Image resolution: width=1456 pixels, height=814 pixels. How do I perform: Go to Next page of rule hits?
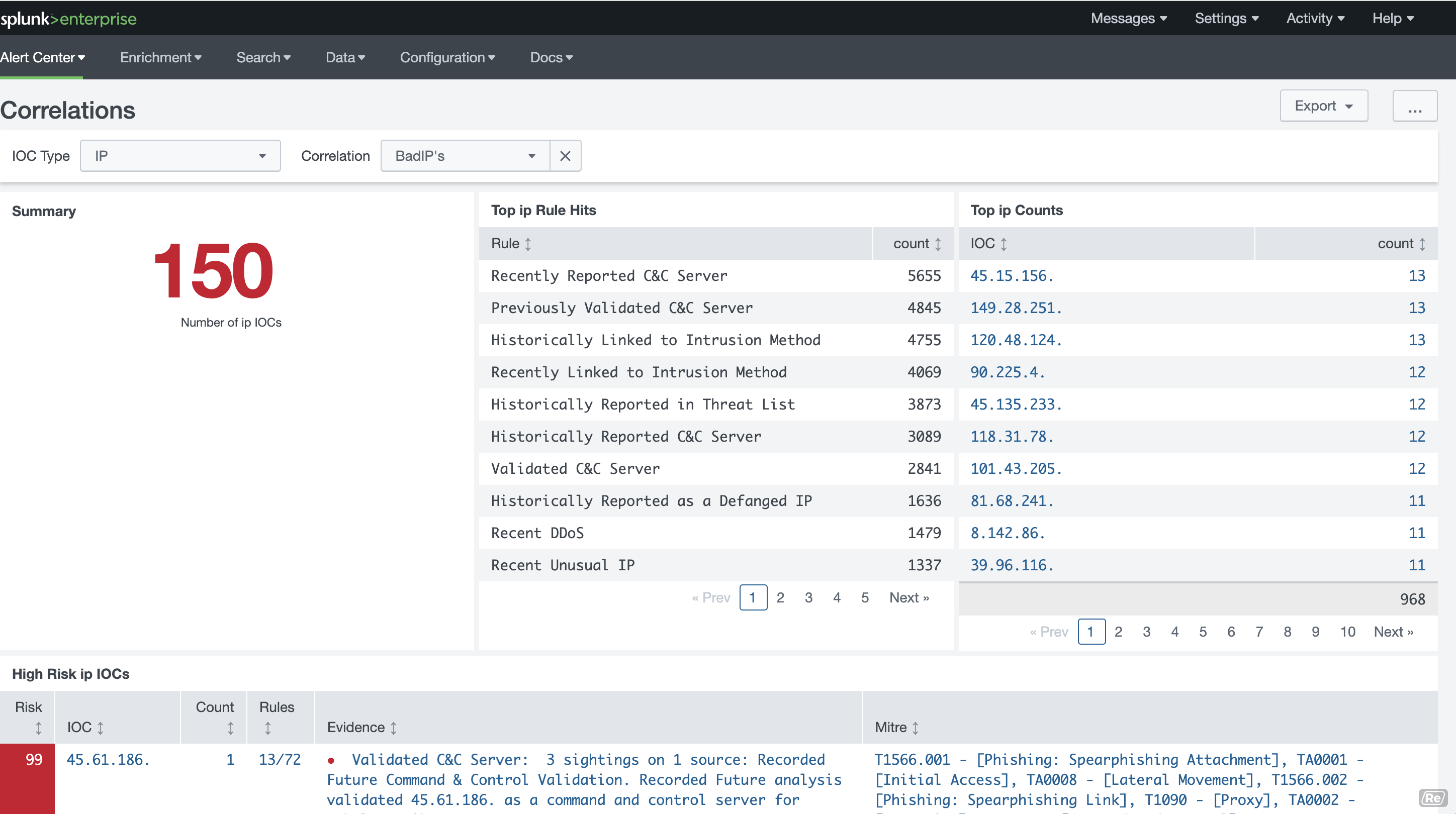[x=908, y=597]
